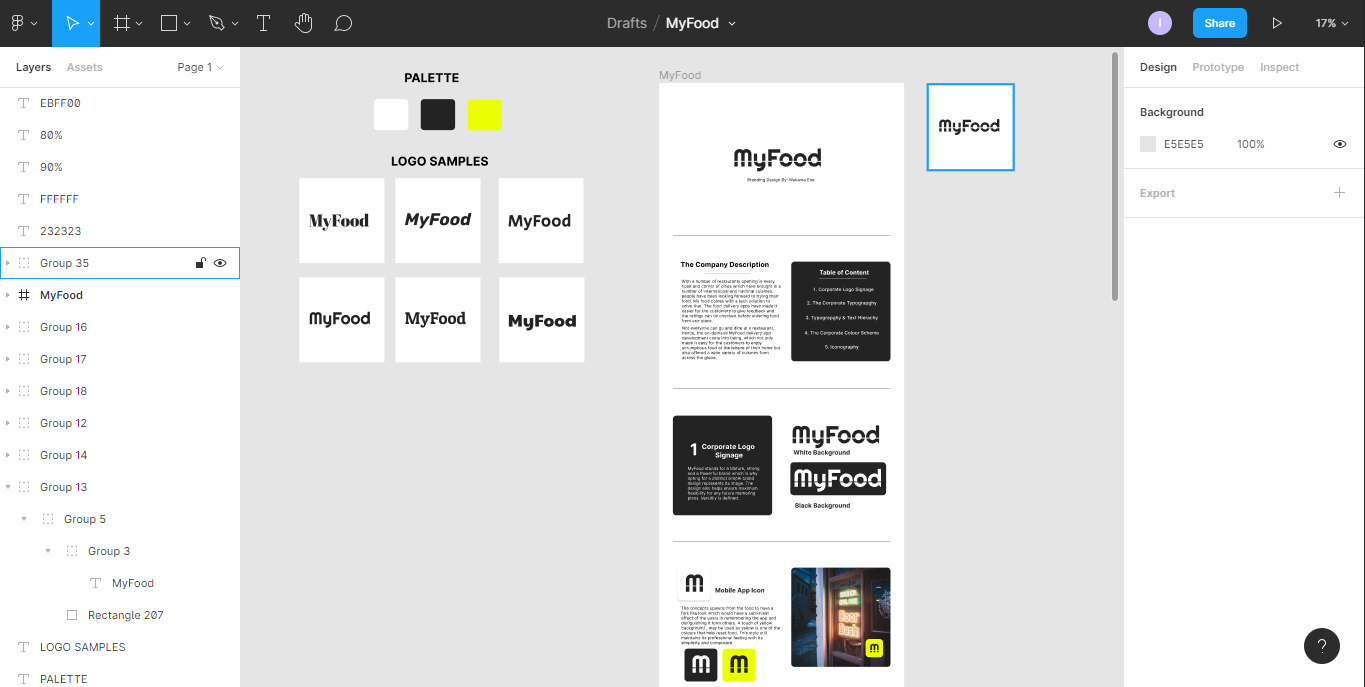Click the yellow palette swatch
Viewport: 1365px width, 687px height.
[x=485, y=115]
